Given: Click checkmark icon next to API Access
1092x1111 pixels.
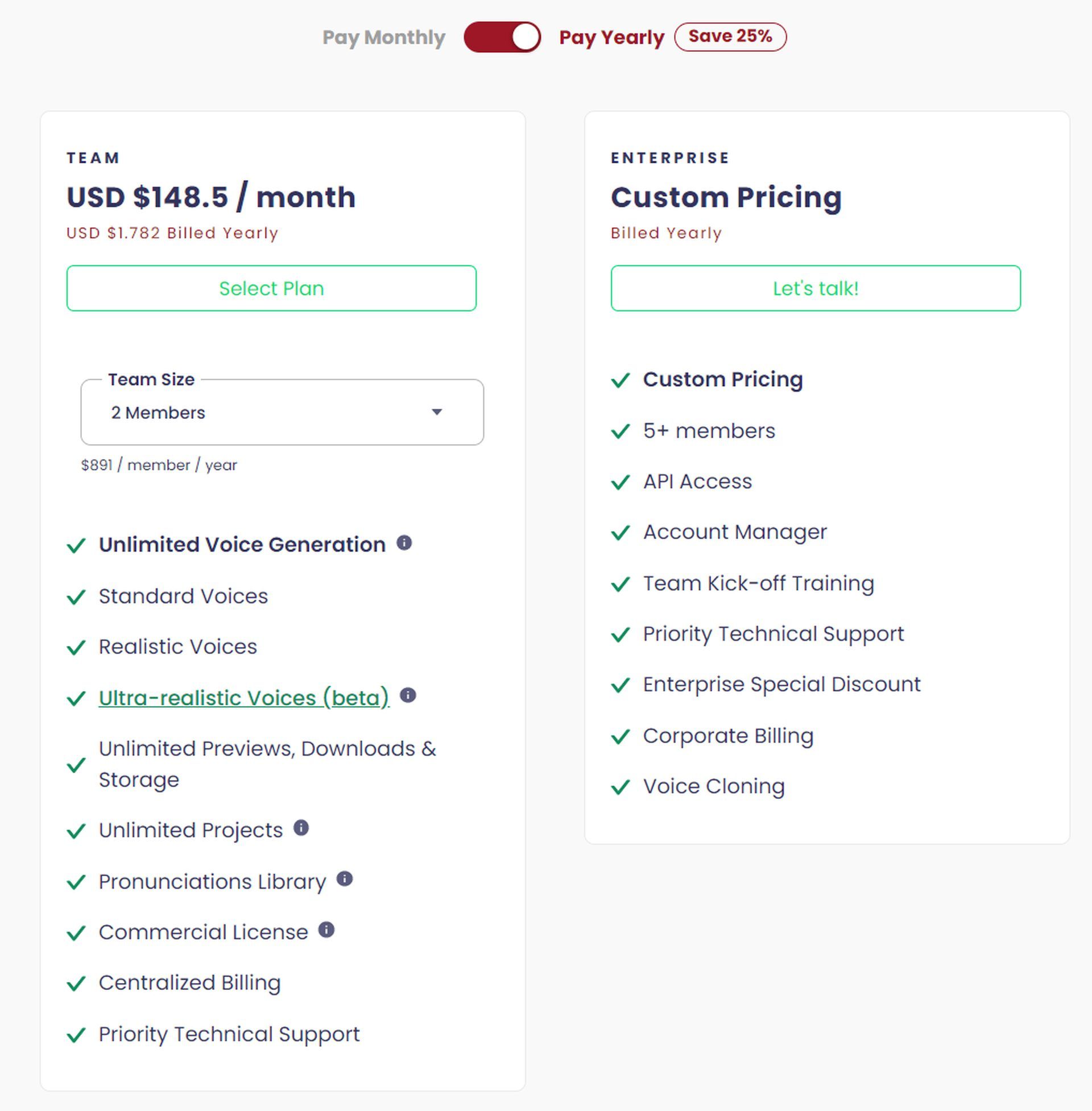Looking at the screenshot, I should click(x=621, y=482).
